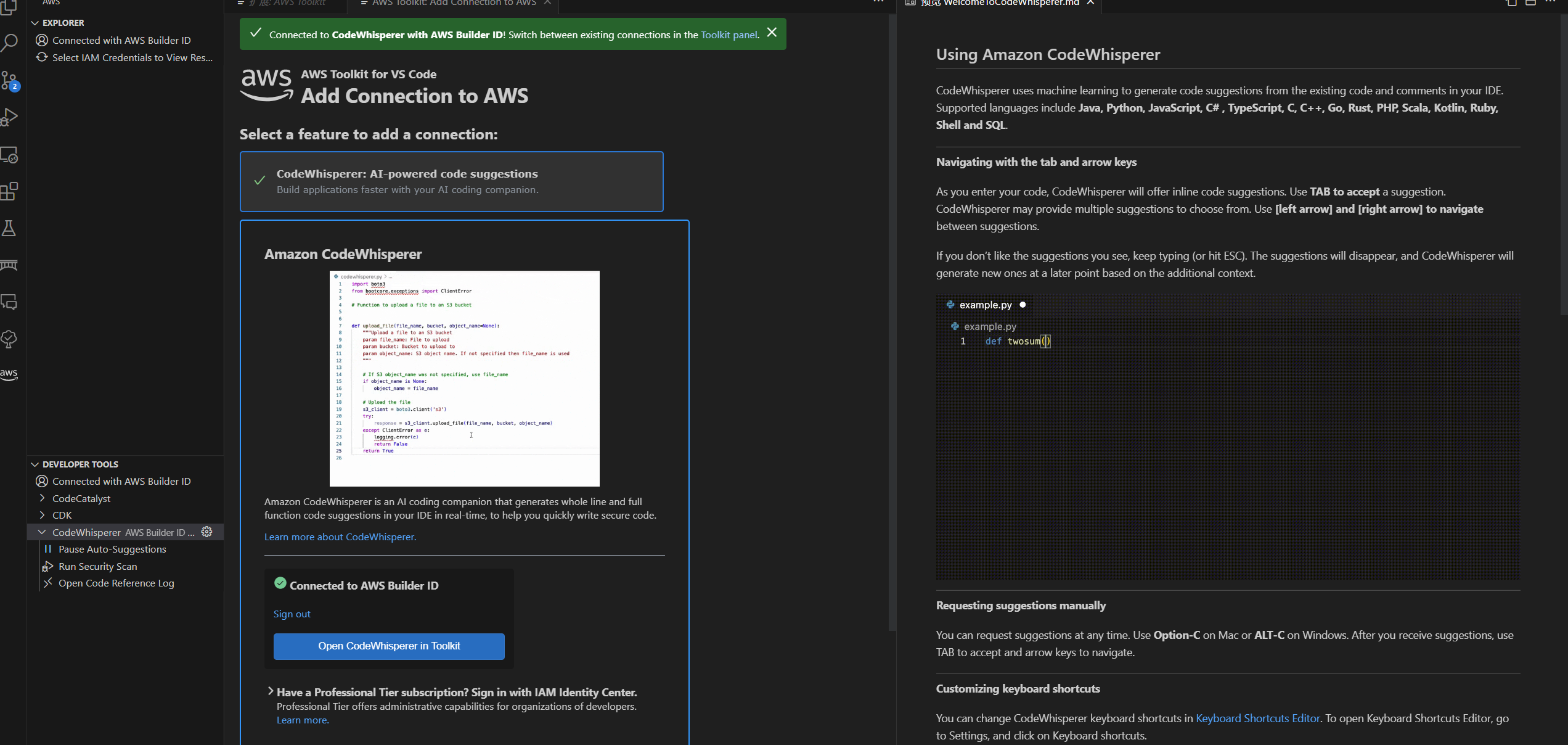This screenshot has height=745, width=1568.
Task: Click the Open CodeWhisperer in Toolkit button
Action: coord(388,646)
